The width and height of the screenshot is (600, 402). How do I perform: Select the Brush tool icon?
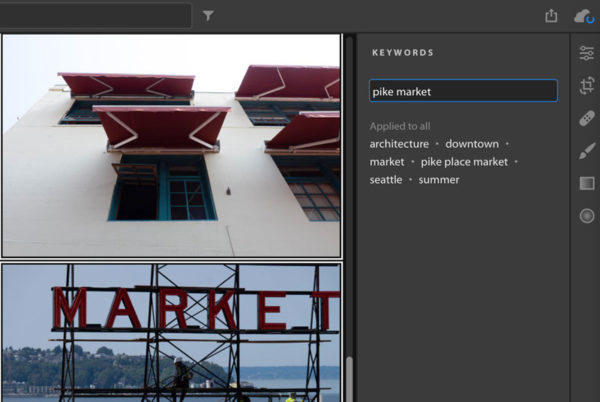[x=587, y=151]
